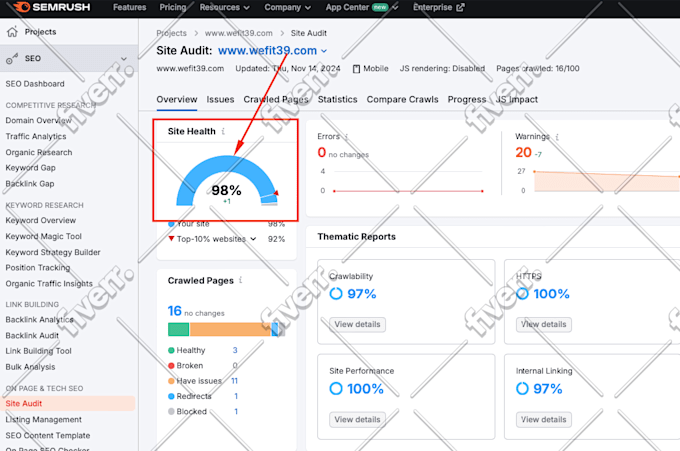Switch to the Crawled Pages tab

click(276, 99)
